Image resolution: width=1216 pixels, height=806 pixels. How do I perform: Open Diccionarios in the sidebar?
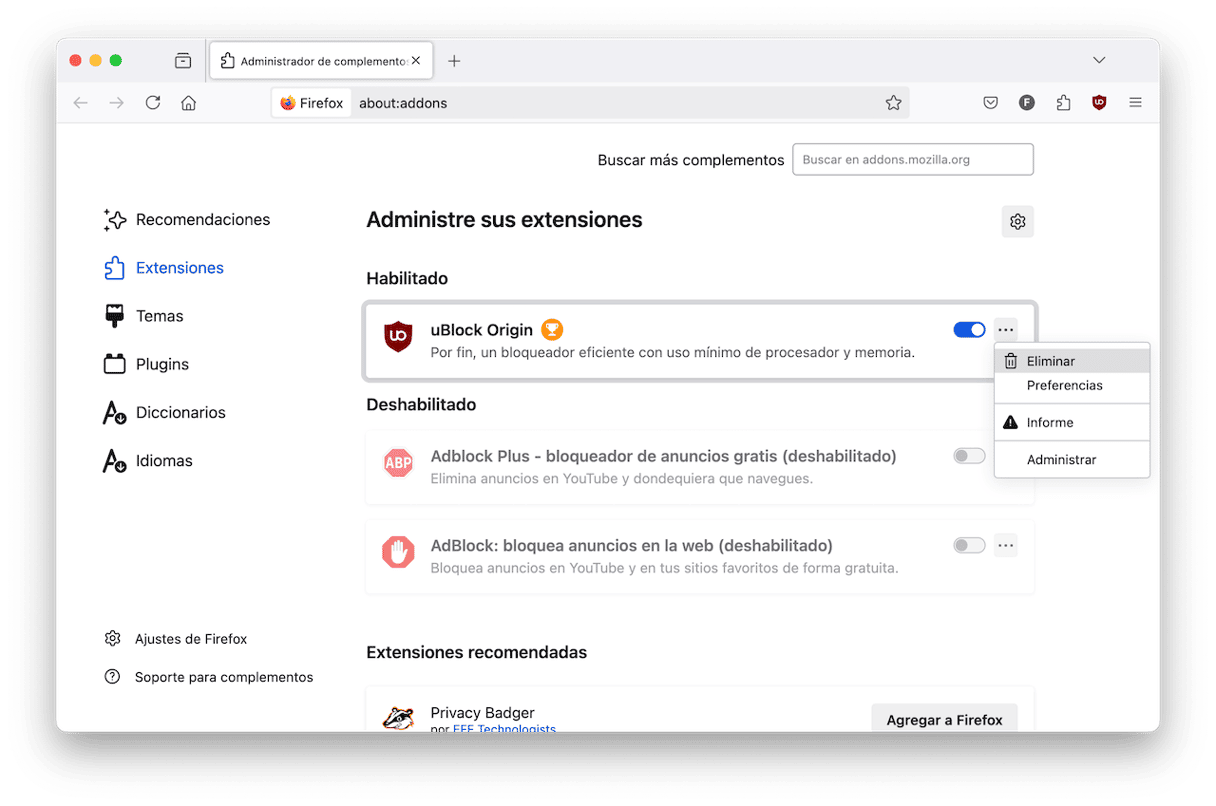click(x=165, y=412)
